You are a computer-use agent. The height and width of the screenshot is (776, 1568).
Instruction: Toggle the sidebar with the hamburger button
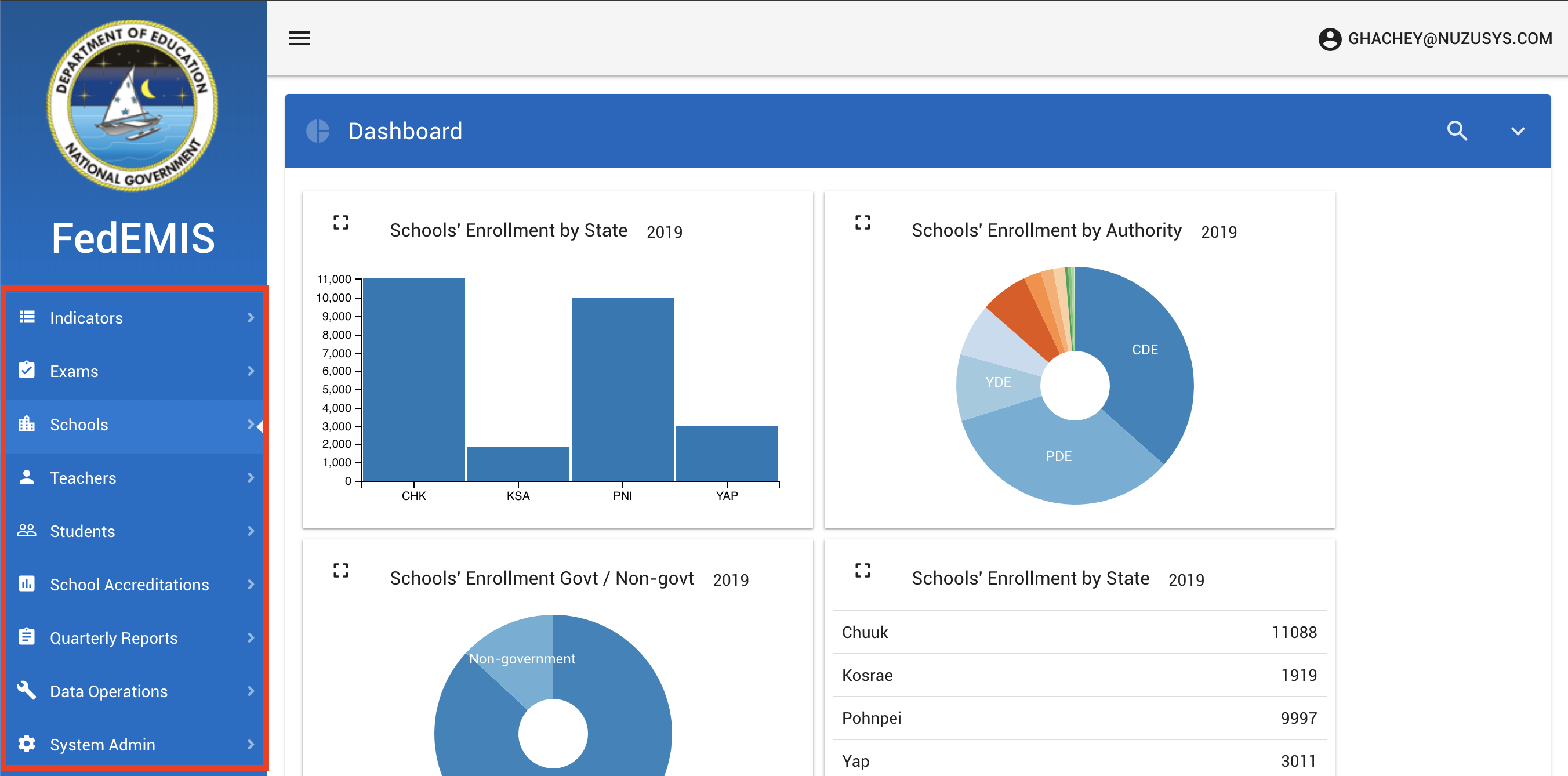click(x=299, y=38)
